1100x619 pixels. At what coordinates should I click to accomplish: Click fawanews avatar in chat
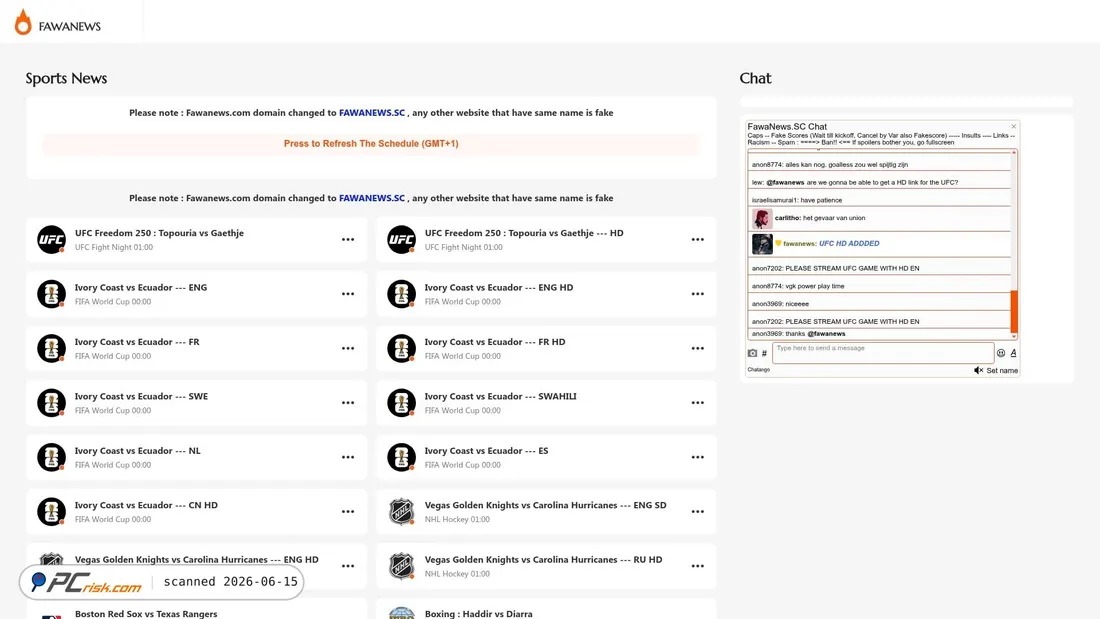pyautogui.click(x=762, y=244)
